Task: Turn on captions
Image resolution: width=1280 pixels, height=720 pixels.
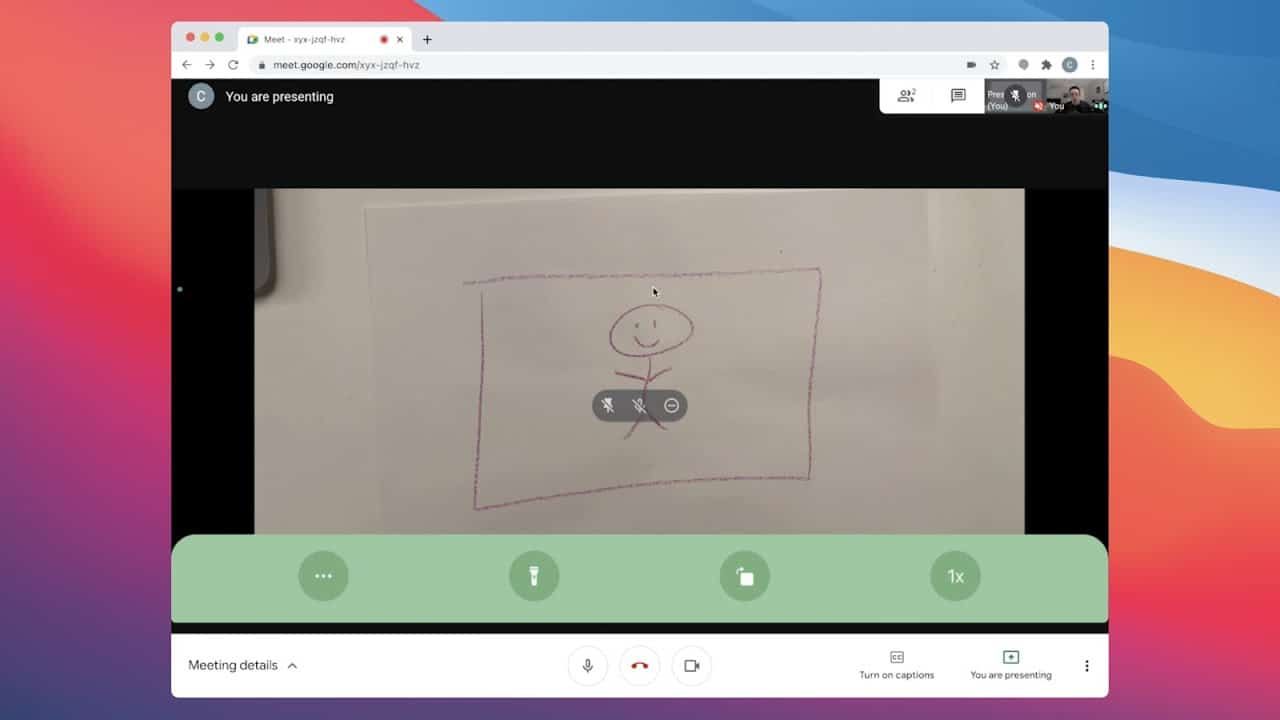Action: (896, 665)
